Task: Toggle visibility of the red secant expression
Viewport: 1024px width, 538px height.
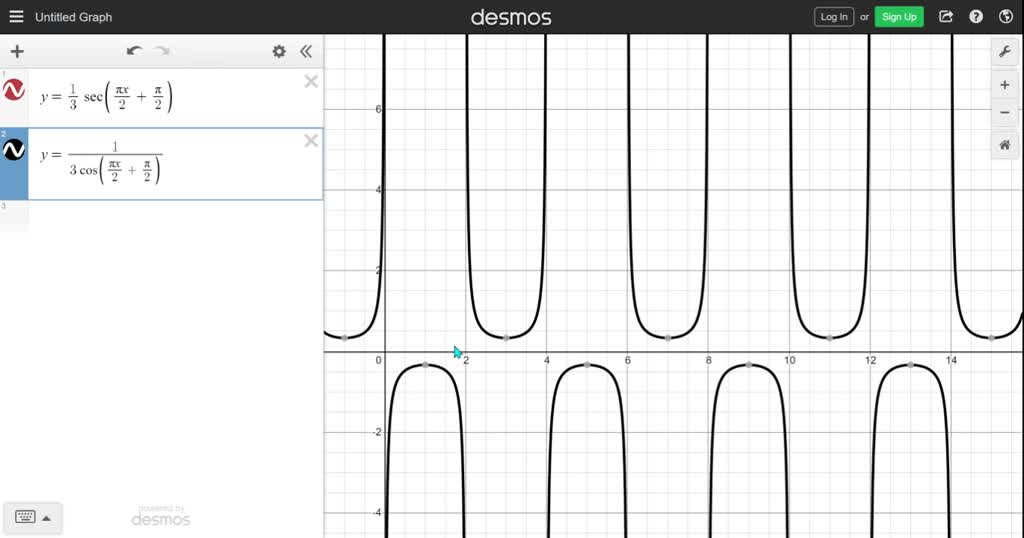Action: (x=14, y=90)
